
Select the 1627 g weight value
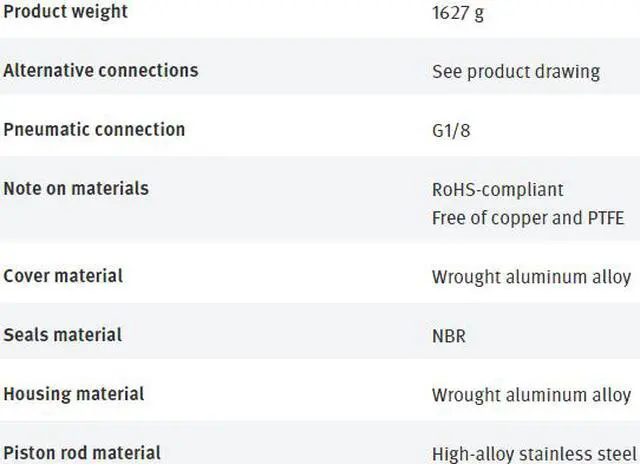(x=461, y=14)
